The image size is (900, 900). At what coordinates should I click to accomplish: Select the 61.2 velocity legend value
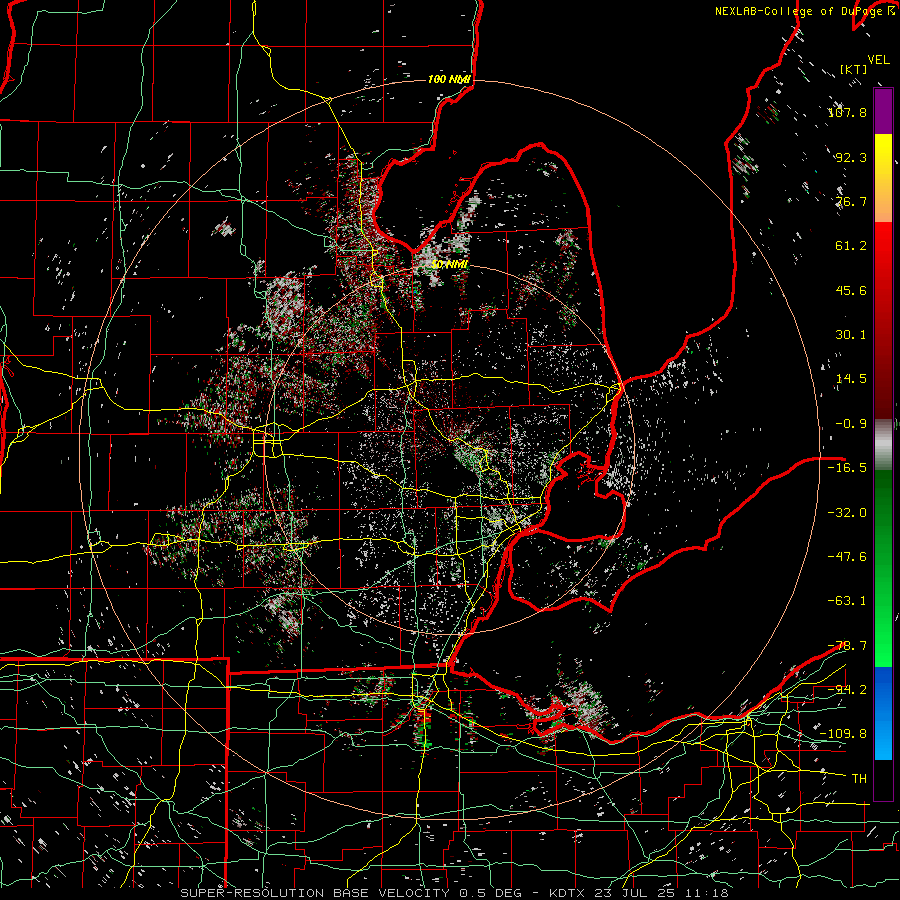pyautogui.click(x=851, y=246)
